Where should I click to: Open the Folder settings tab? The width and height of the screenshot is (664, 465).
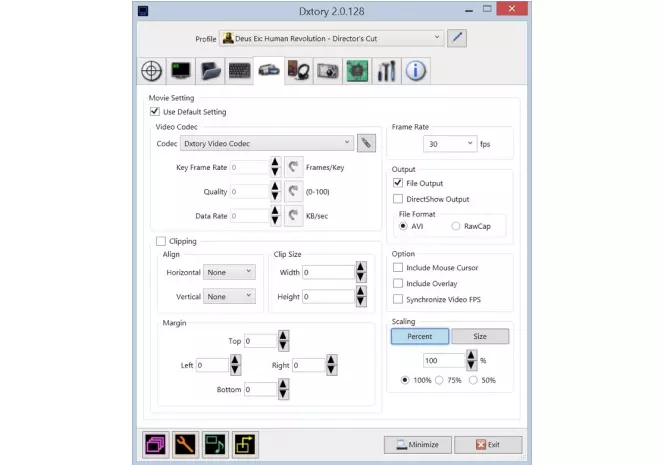coord(210,71)
